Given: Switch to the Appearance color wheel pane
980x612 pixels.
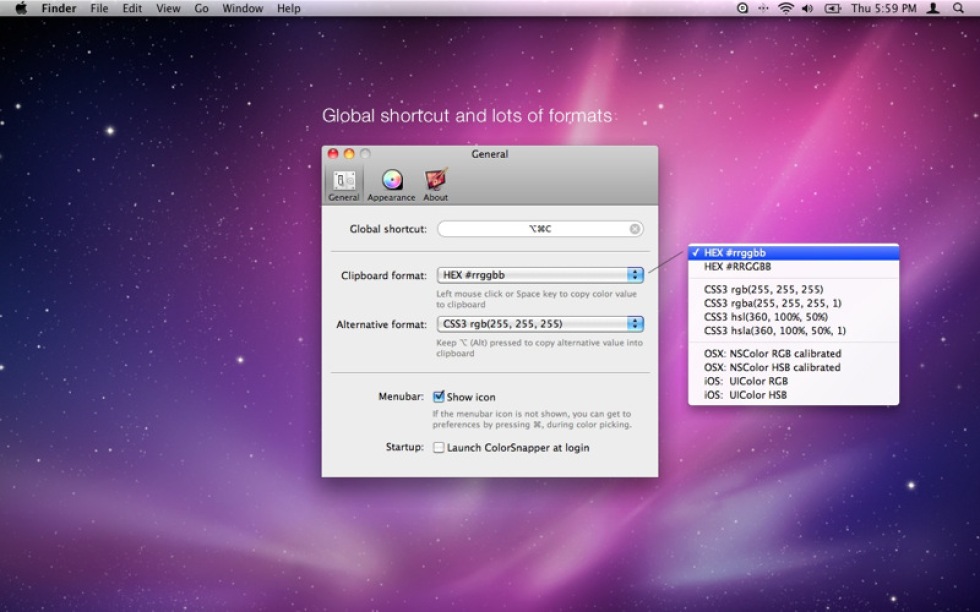Looking at the screenshot, I should [391, 183].
